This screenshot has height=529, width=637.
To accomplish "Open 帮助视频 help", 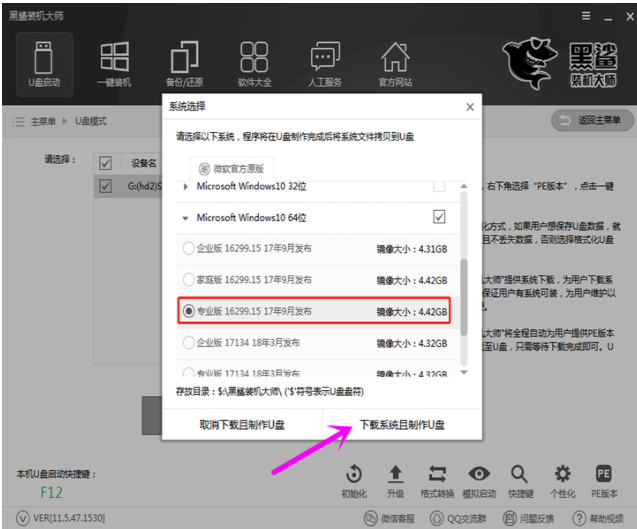I will (x=598, y=518).
